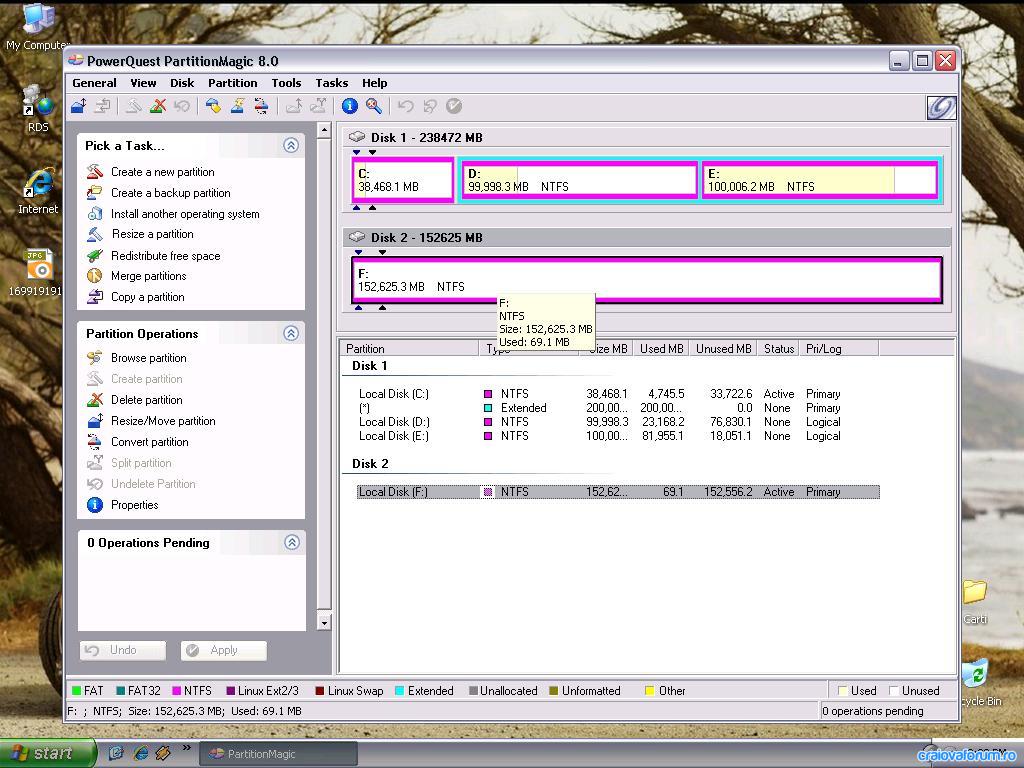Click the left pane scroll down arrow
The height and width of the screenshot is (768, 1024).
[x=324, y=622]
